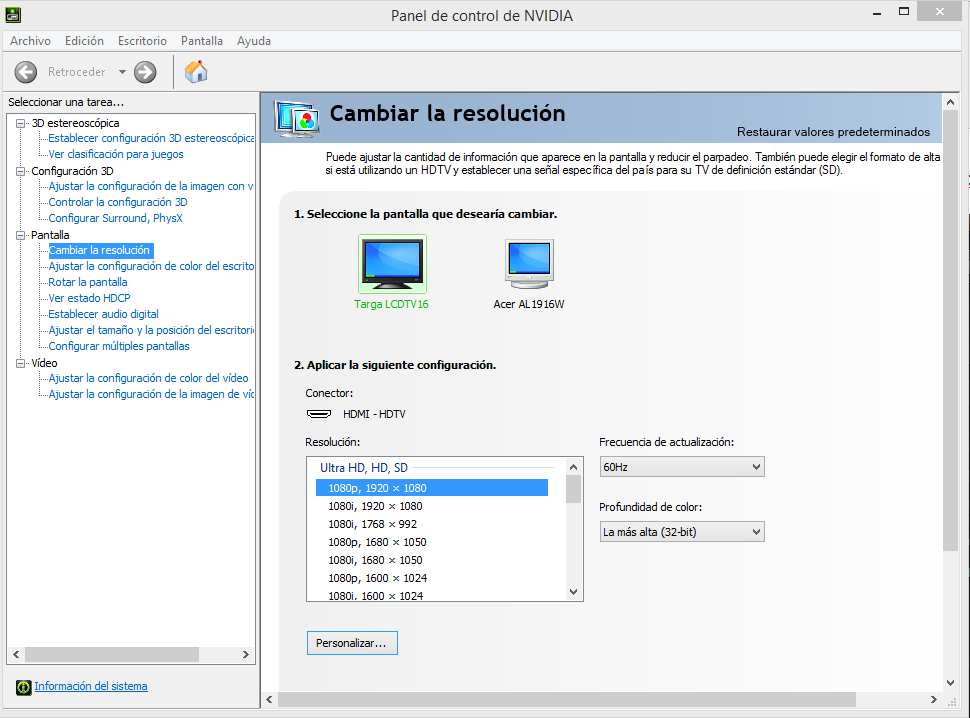This screenshot has height=718, width=970.
Task: Go to the home page icon
Action: pos(196,72)
